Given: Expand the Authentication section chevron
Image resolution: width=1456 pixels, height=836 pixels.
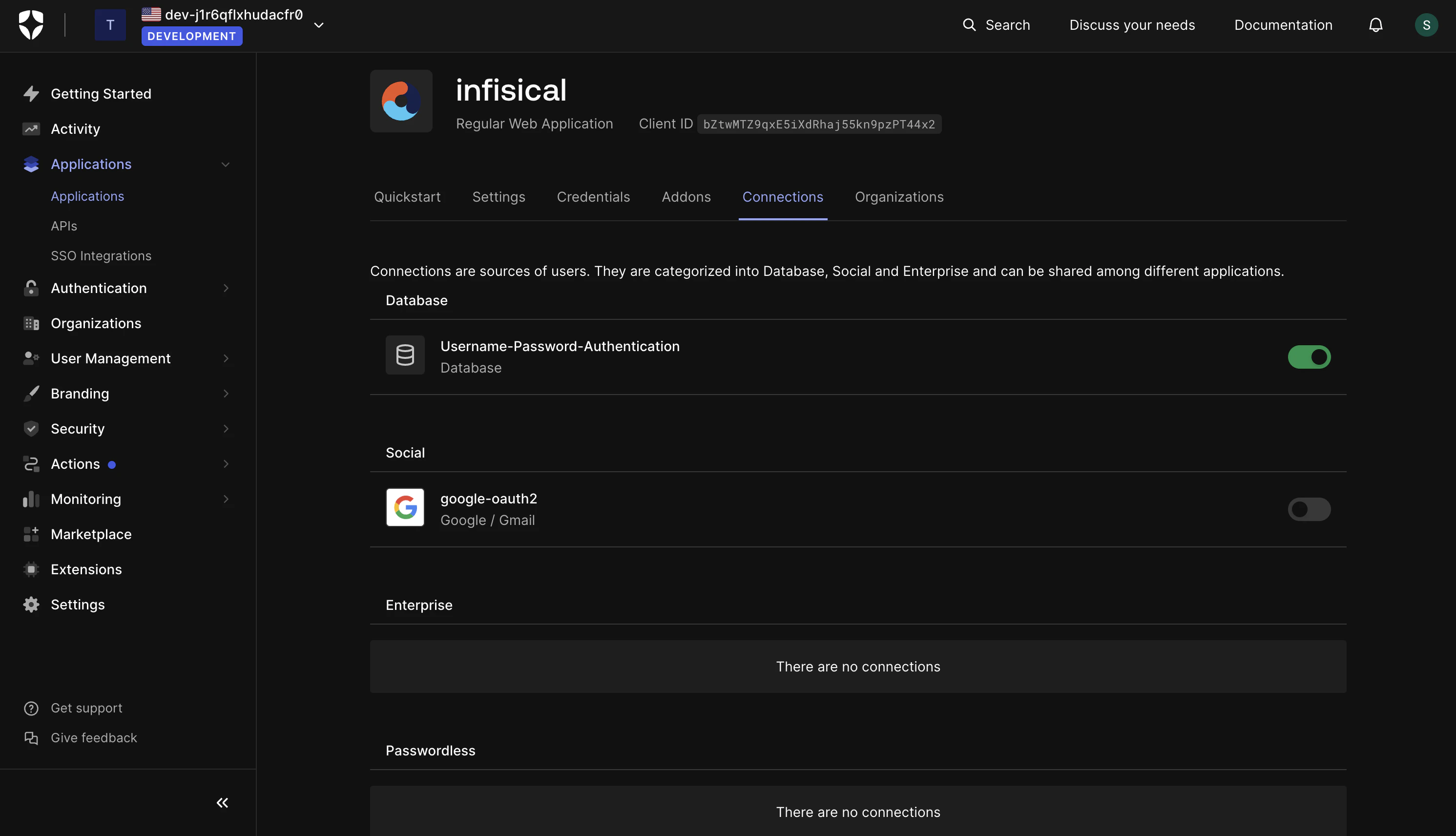Looking at the screenshot, I should tap(226, 288).
